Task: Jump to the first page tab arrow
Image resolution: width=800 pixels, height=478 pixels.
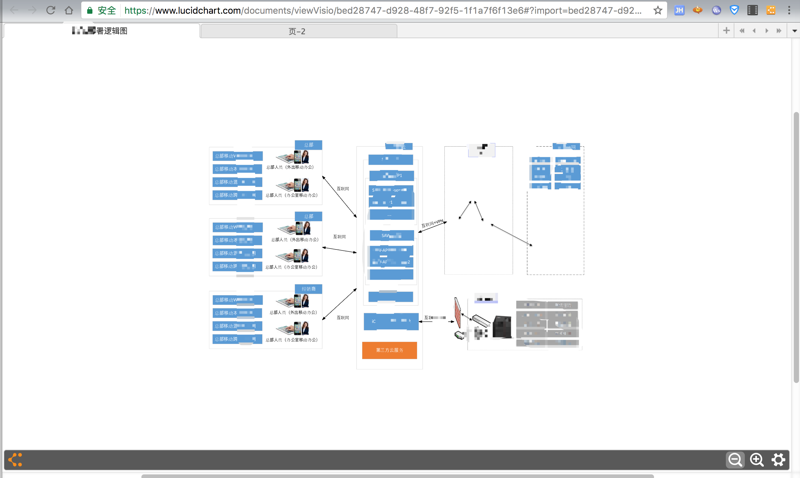Action: [742, 31]
